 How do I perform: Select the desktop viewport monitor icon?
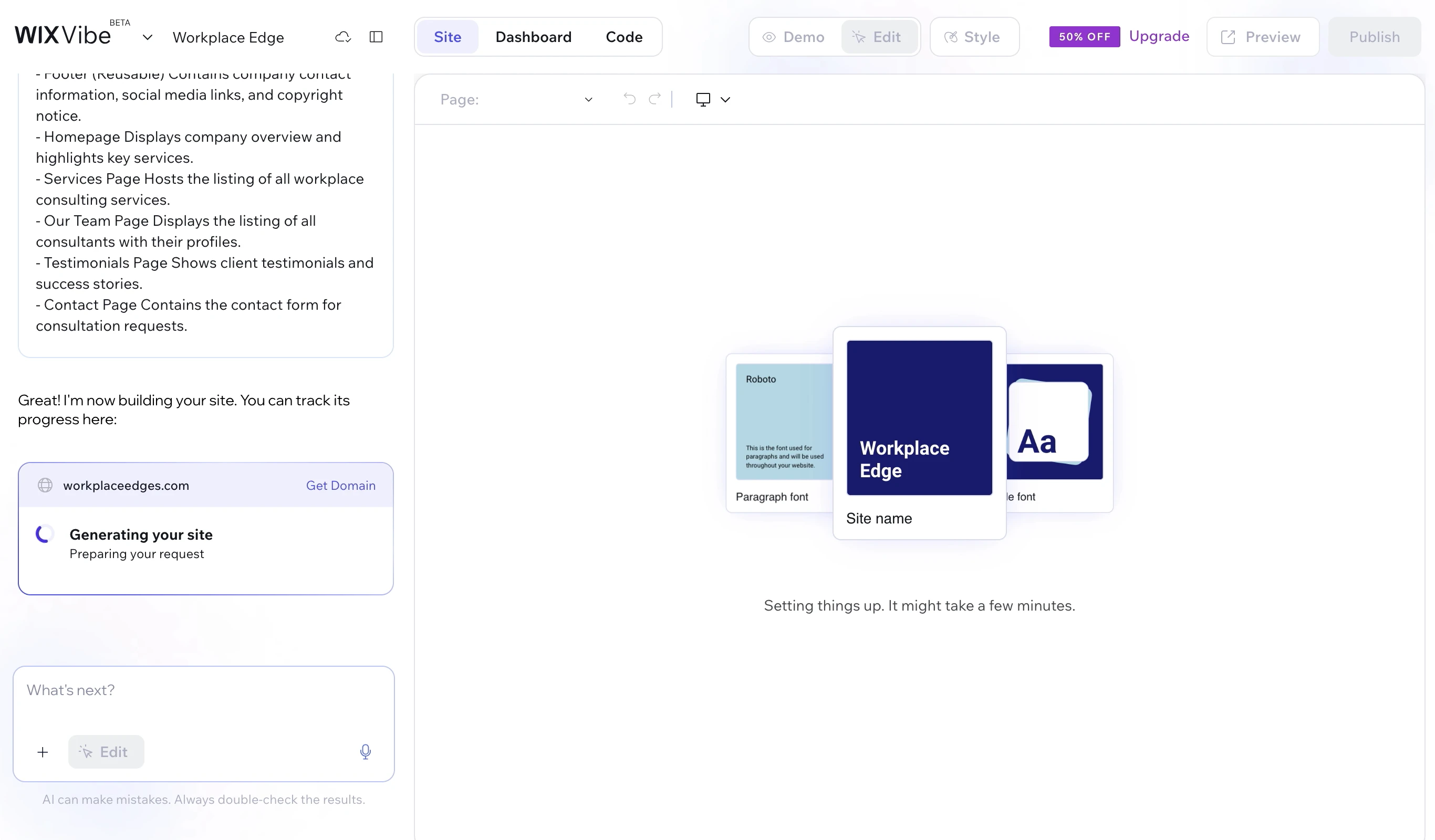pos(703,99)
